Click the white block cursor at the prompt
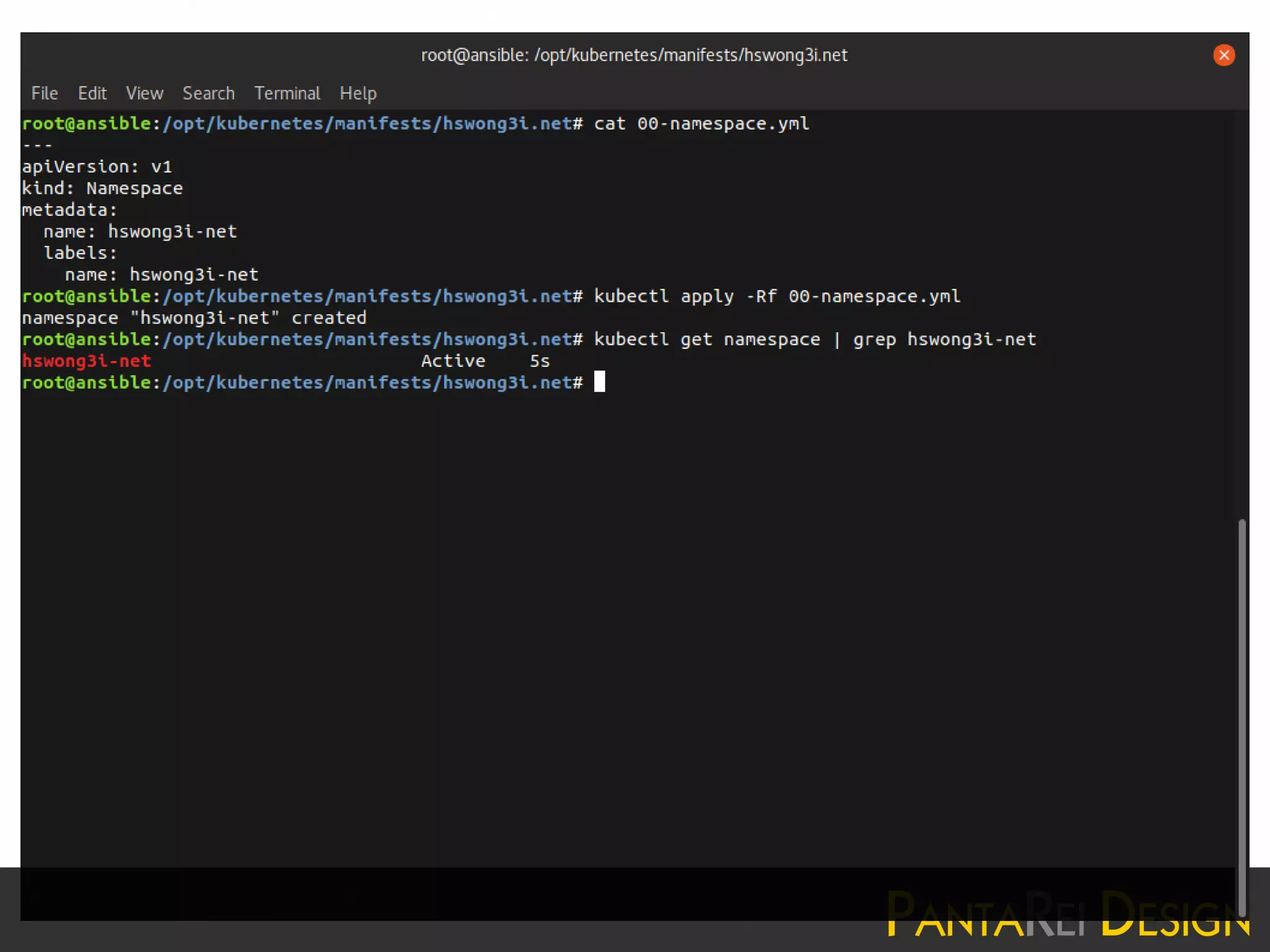Image resolution: width=1270 pixels, height=952 pixels. tap(599, 382)
